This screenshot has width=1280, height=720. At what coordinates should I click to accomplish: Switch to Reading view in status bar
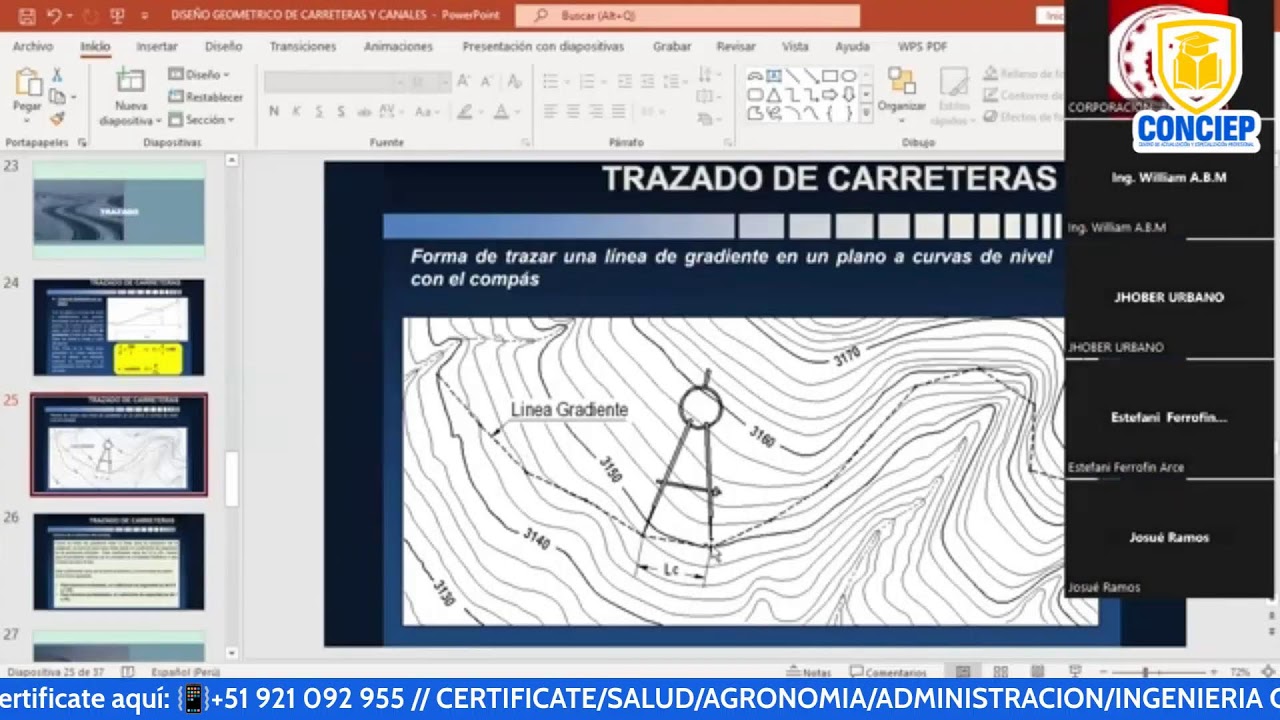coord(1038,672)
